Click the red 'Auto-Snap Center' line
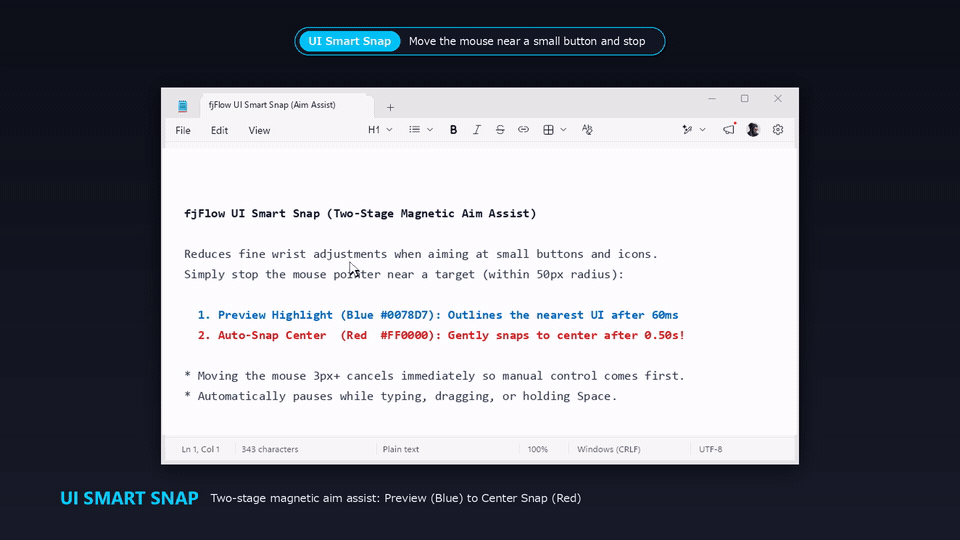The height and width of the screenshot is (540, 960). [441, 336]
